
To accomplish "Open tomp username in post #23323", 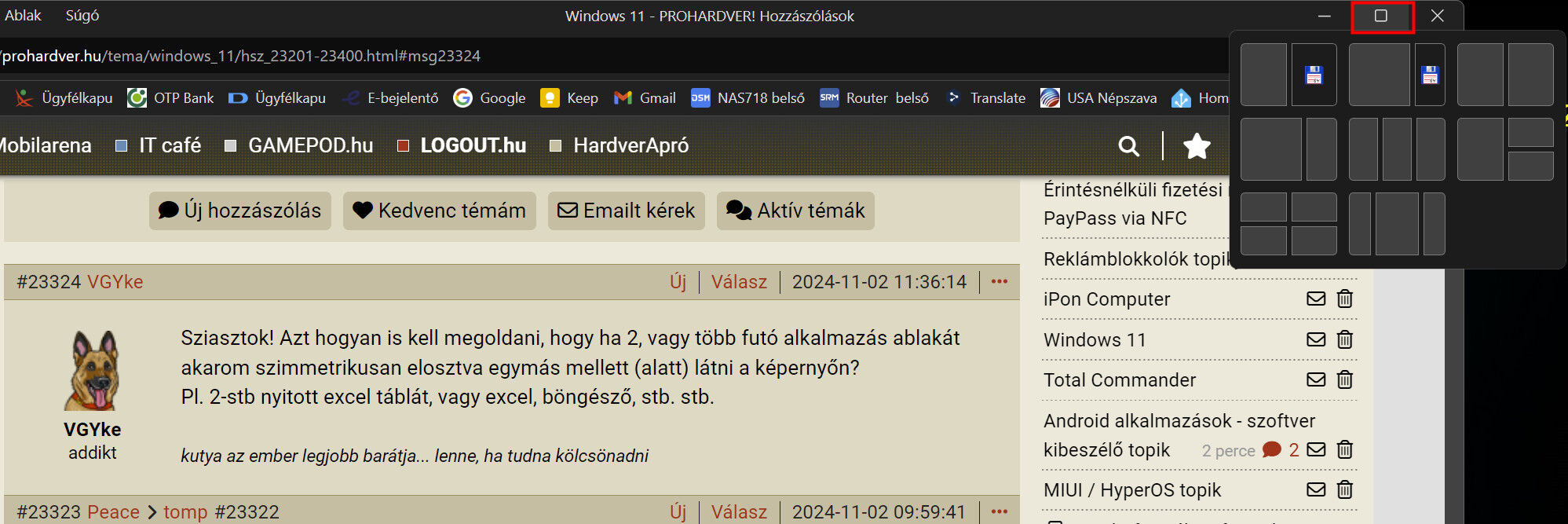I will [185, 512].
